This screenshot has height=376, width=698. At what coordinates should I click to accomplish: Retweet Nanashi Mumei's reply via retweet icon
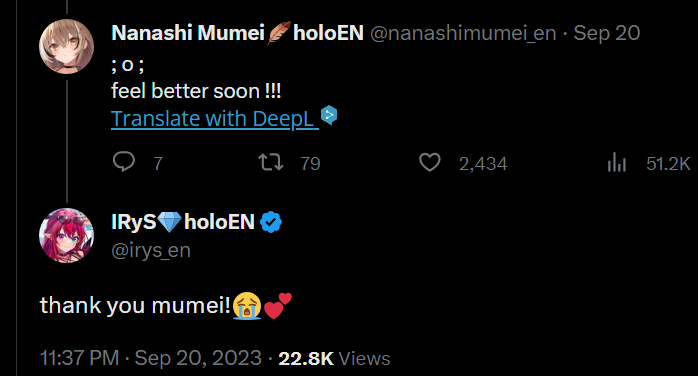(271, 162)
